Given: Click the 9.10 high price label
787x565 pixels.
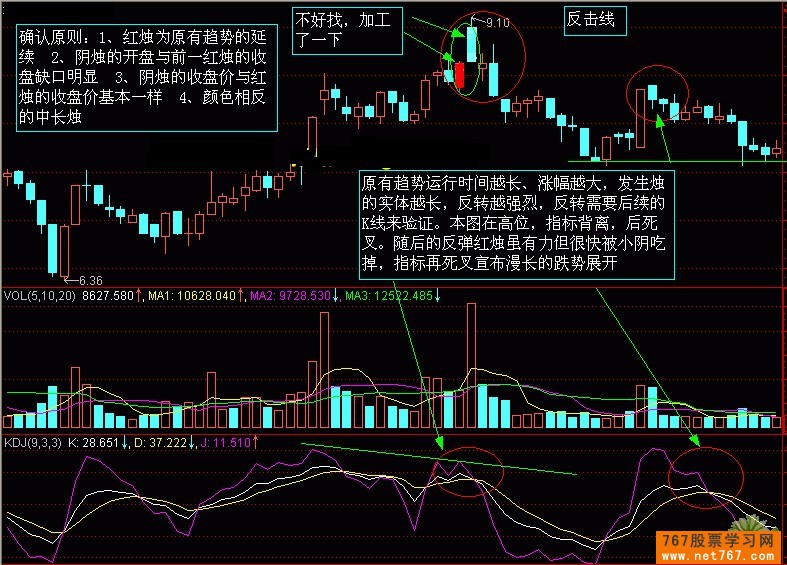Looking at the screenshot, I should pyautogui.click(x=497, y=22).
